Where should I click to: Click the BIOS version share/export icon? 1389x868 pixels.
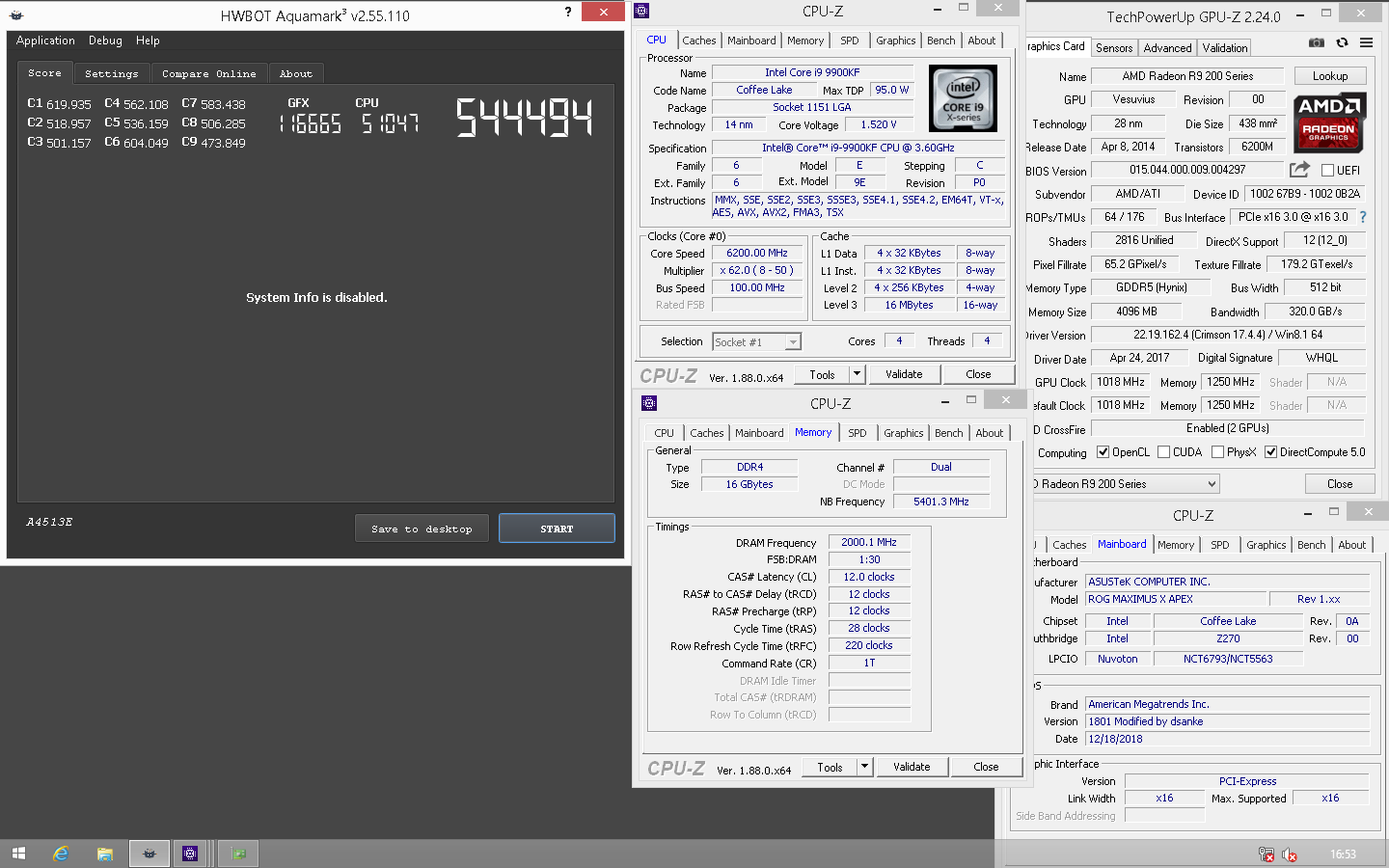click(1299, 170)
